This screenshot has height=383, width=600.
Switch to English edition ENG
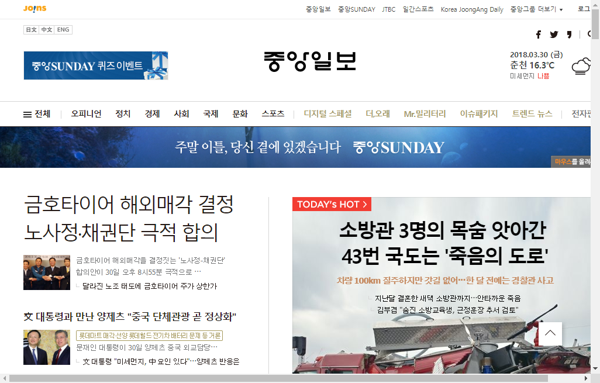[63, 30]
